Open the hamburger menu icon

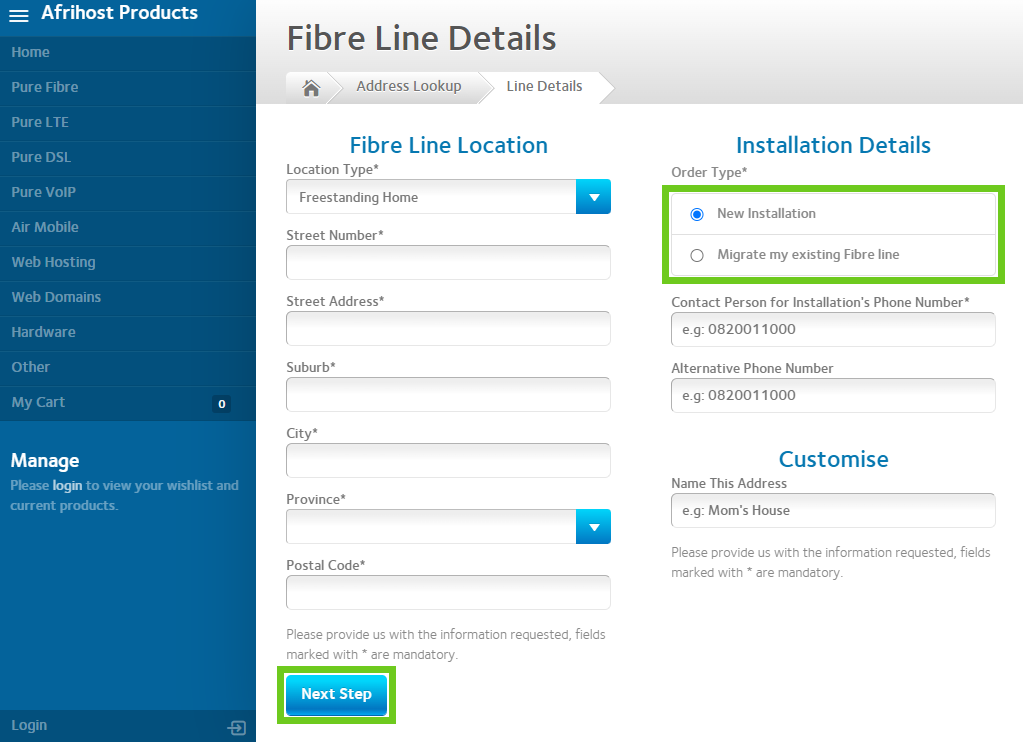tap(19, 15)
